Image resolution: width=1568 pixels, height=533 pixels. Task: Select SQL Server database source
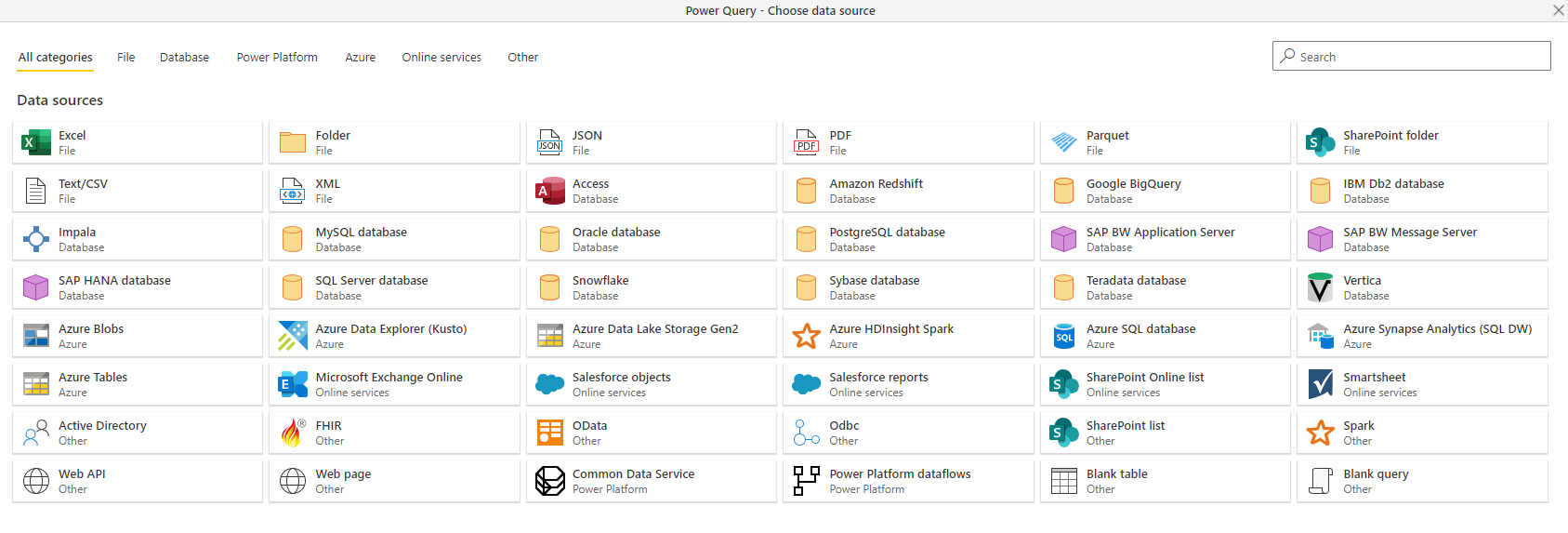click(x=394, y=287)
